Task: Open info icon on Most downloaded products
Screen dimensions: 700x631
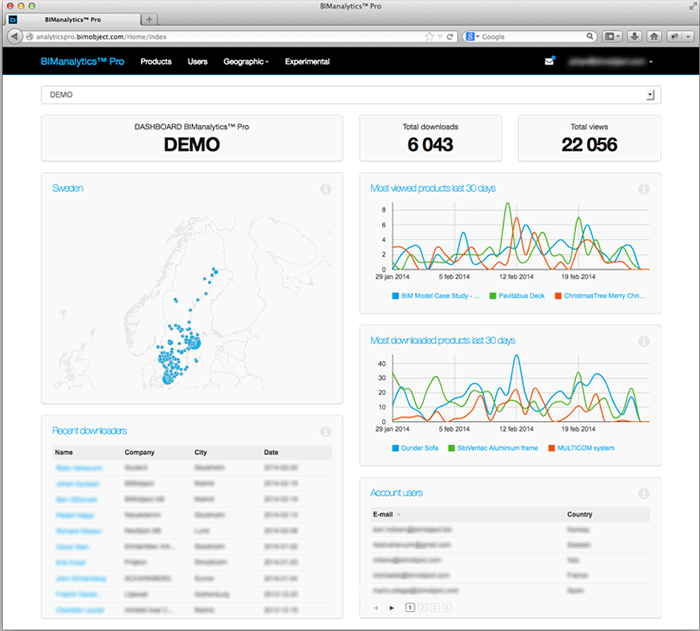Action: click(643, 341)
